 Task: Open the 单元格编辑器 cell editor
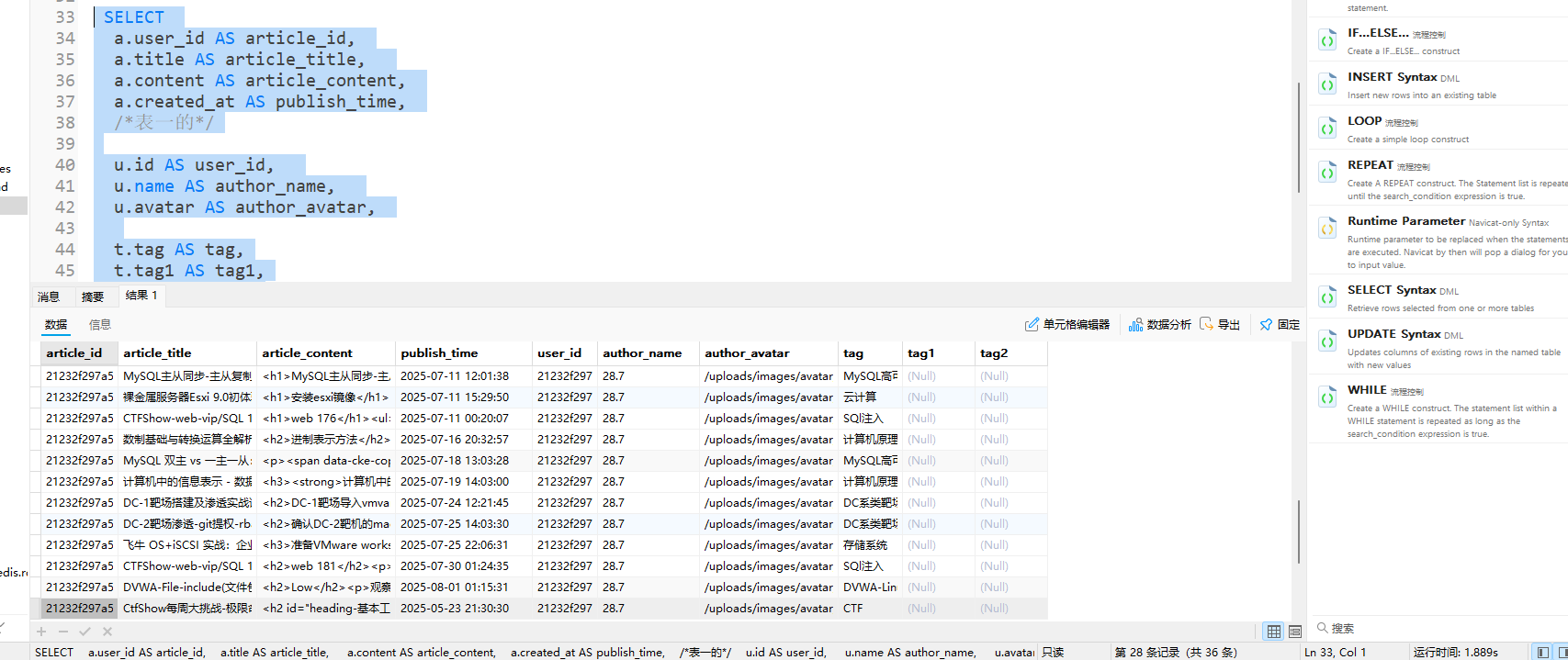(1067, 325)
